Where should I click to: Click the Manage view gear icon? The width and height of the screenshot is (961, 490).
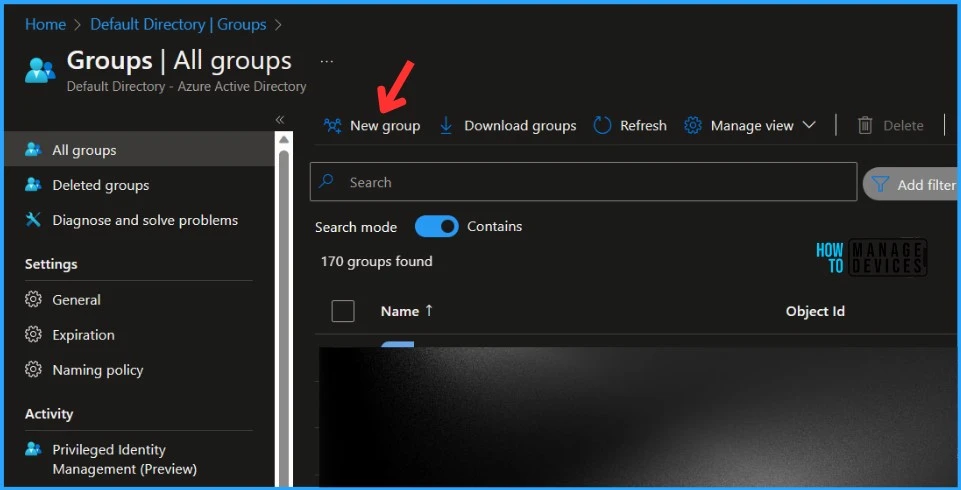tap(693, 126)
